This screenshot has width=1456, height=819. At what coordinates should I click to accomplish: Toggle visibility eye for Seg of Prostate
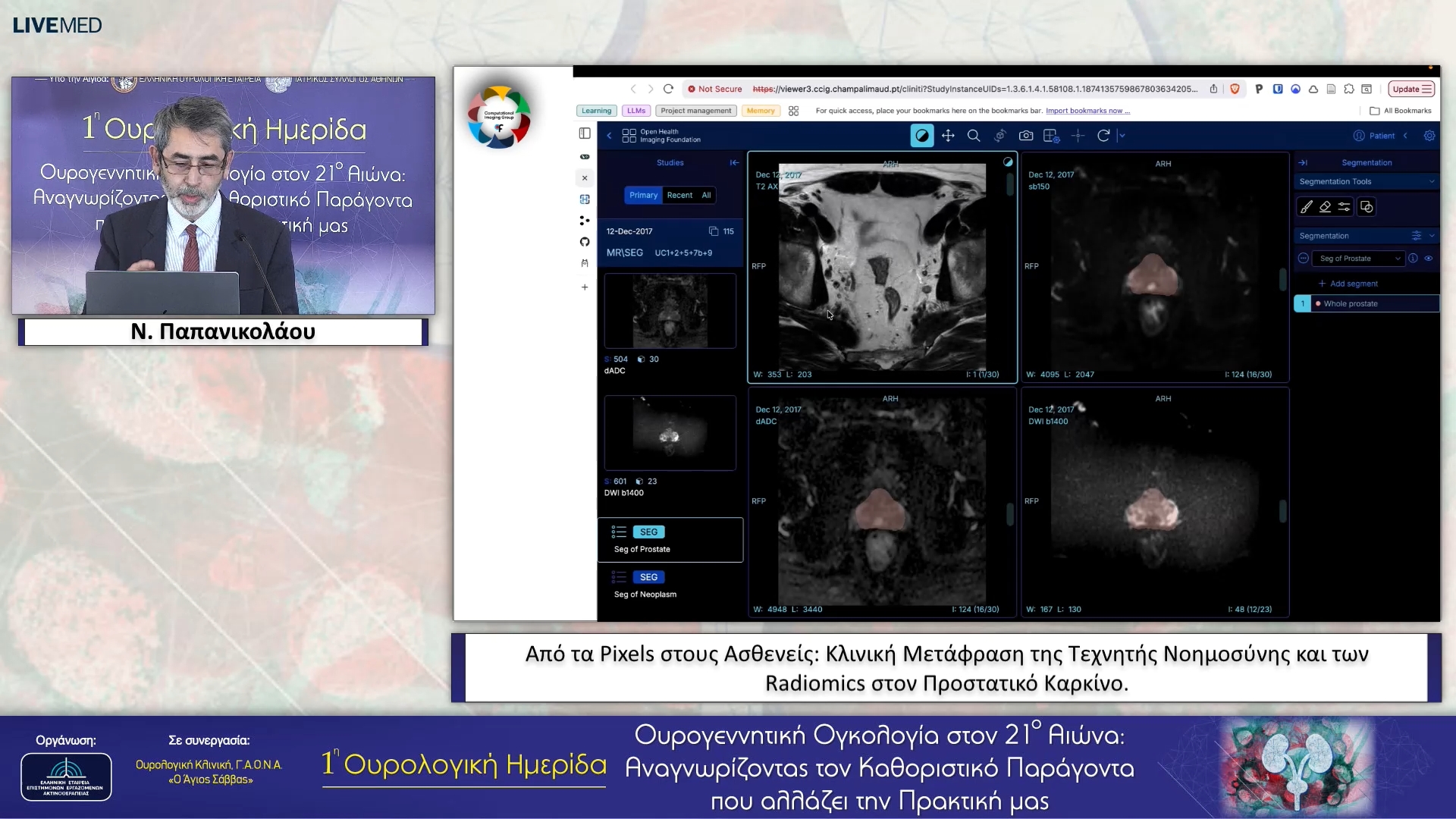click(1429, 259)
